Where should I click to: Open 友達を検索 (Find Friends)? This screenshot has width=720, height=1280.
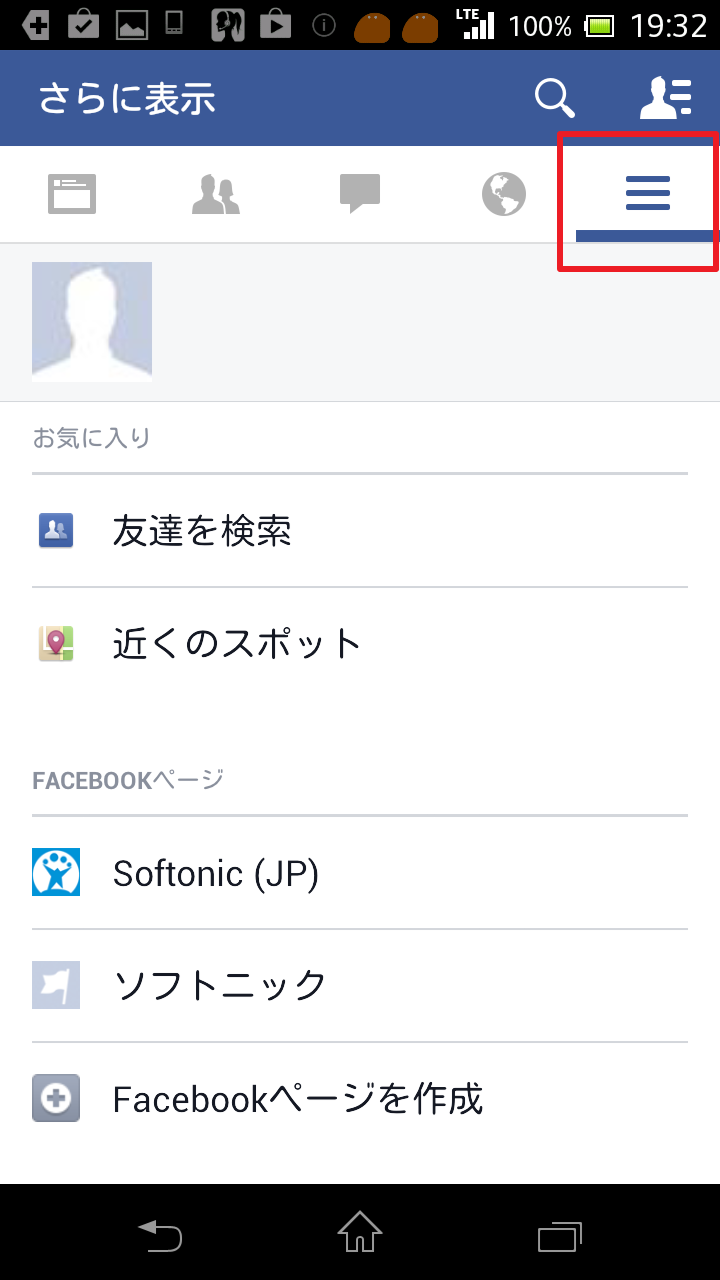[202, 530]
